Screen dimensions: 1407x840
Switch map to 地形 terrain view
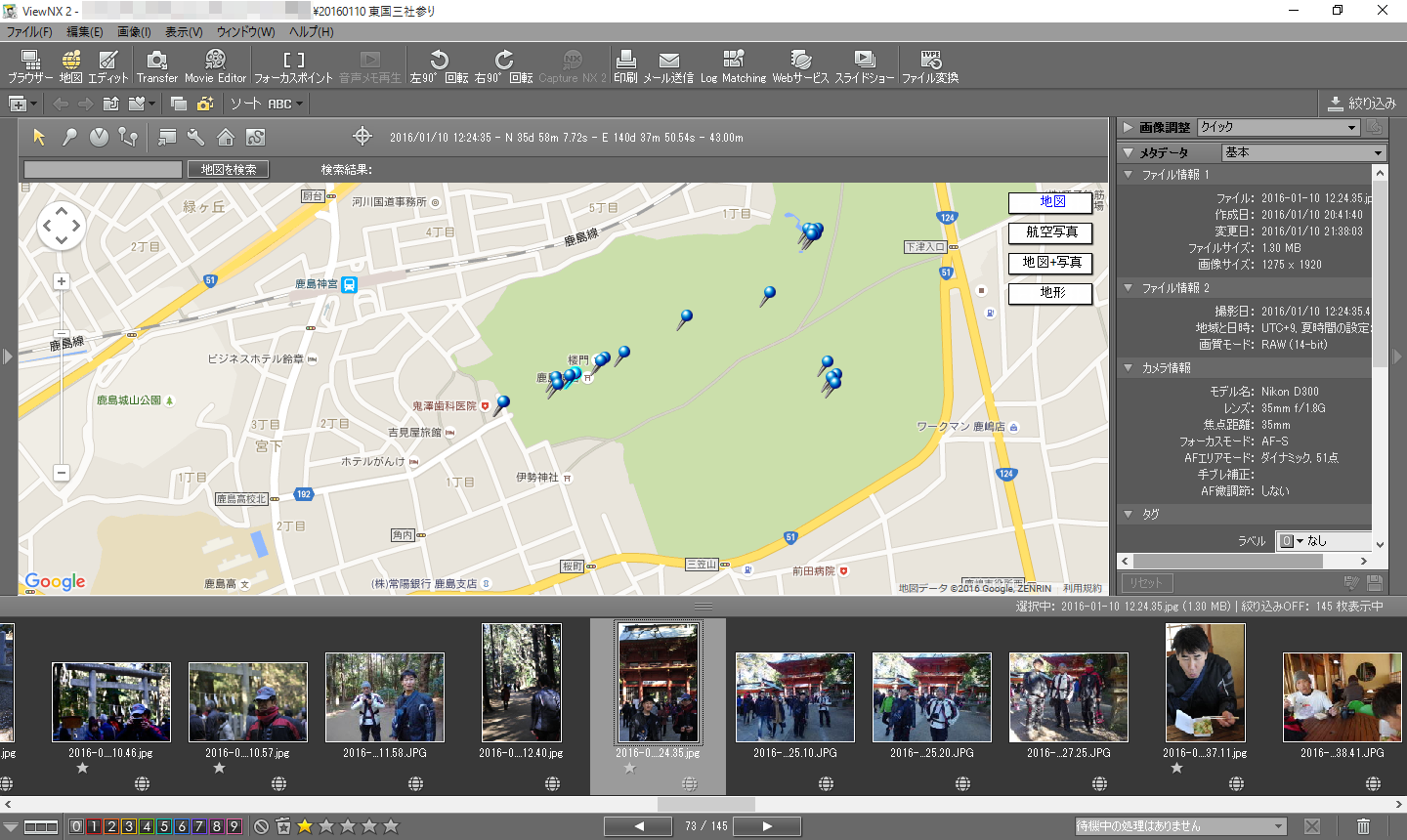pos(1051,292)
